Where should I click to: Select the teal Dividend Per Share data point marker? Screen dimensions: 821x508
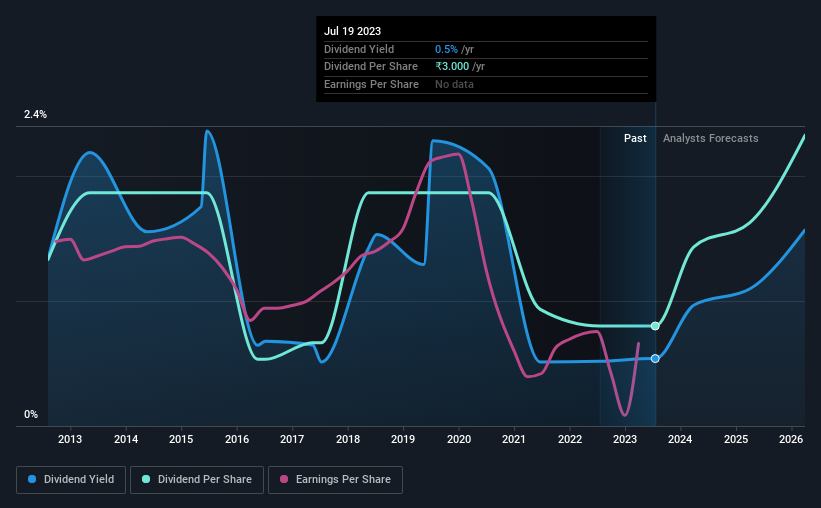pyautogui.click(x=655, y=326)
